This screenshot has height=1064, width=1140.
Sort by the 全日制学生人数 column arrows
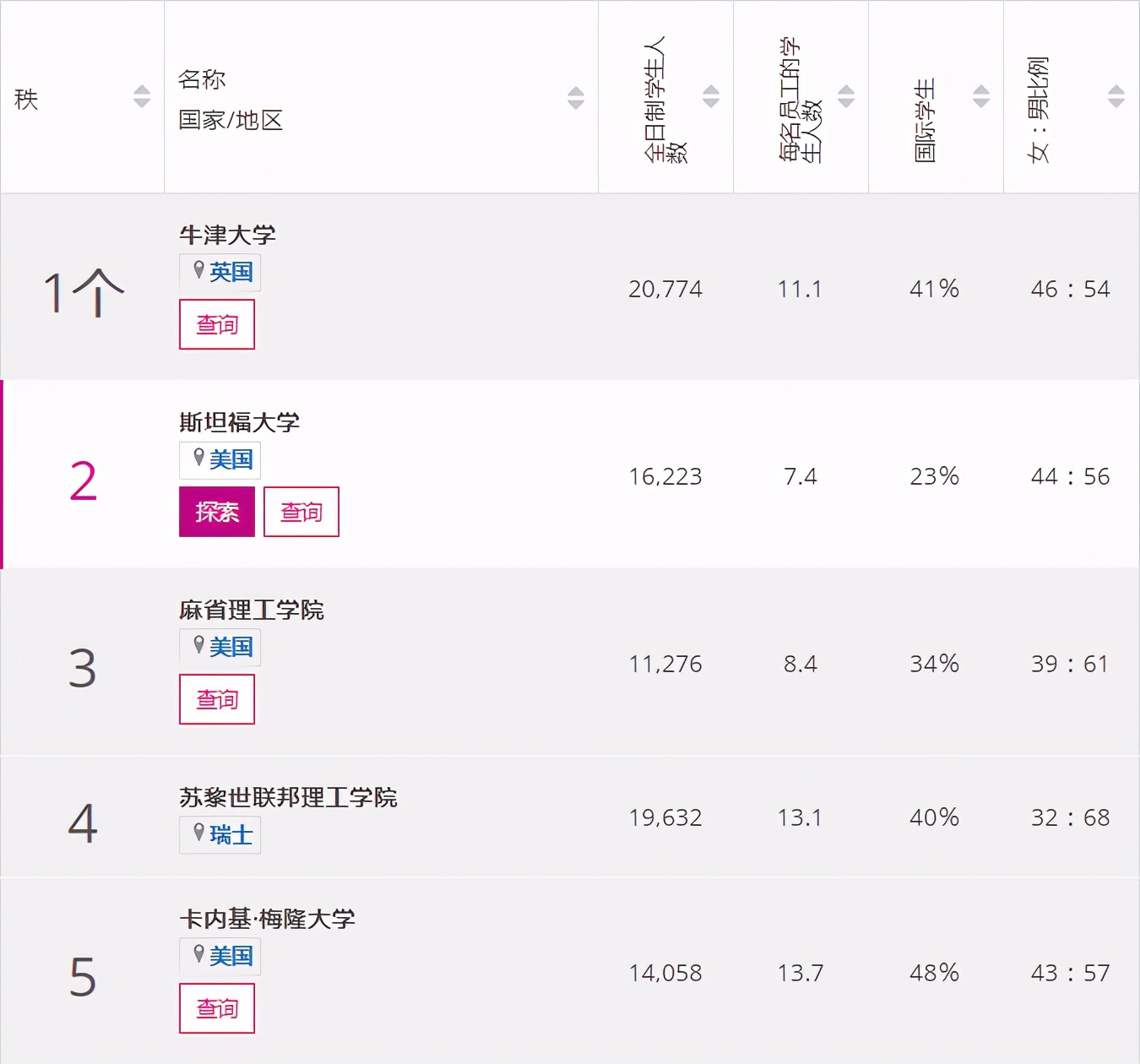pyautogui.click(x=711, y=96)
